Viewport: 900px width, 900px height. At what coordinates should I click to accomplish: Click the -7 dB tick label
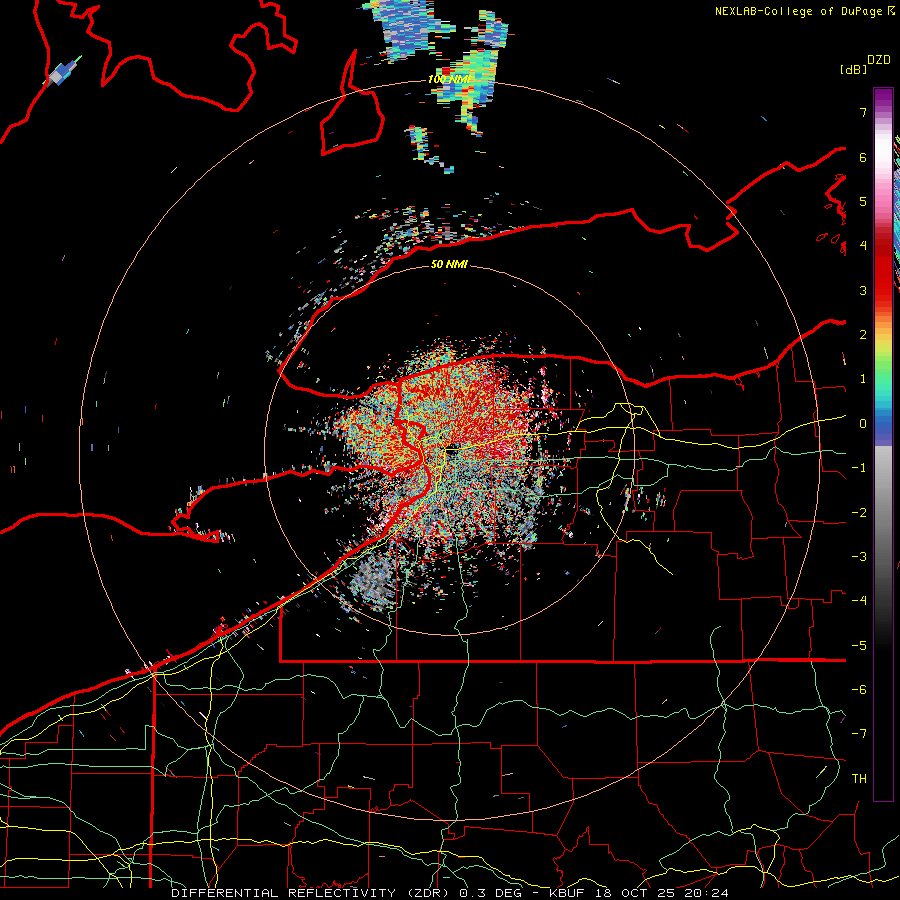click(859, 734)
